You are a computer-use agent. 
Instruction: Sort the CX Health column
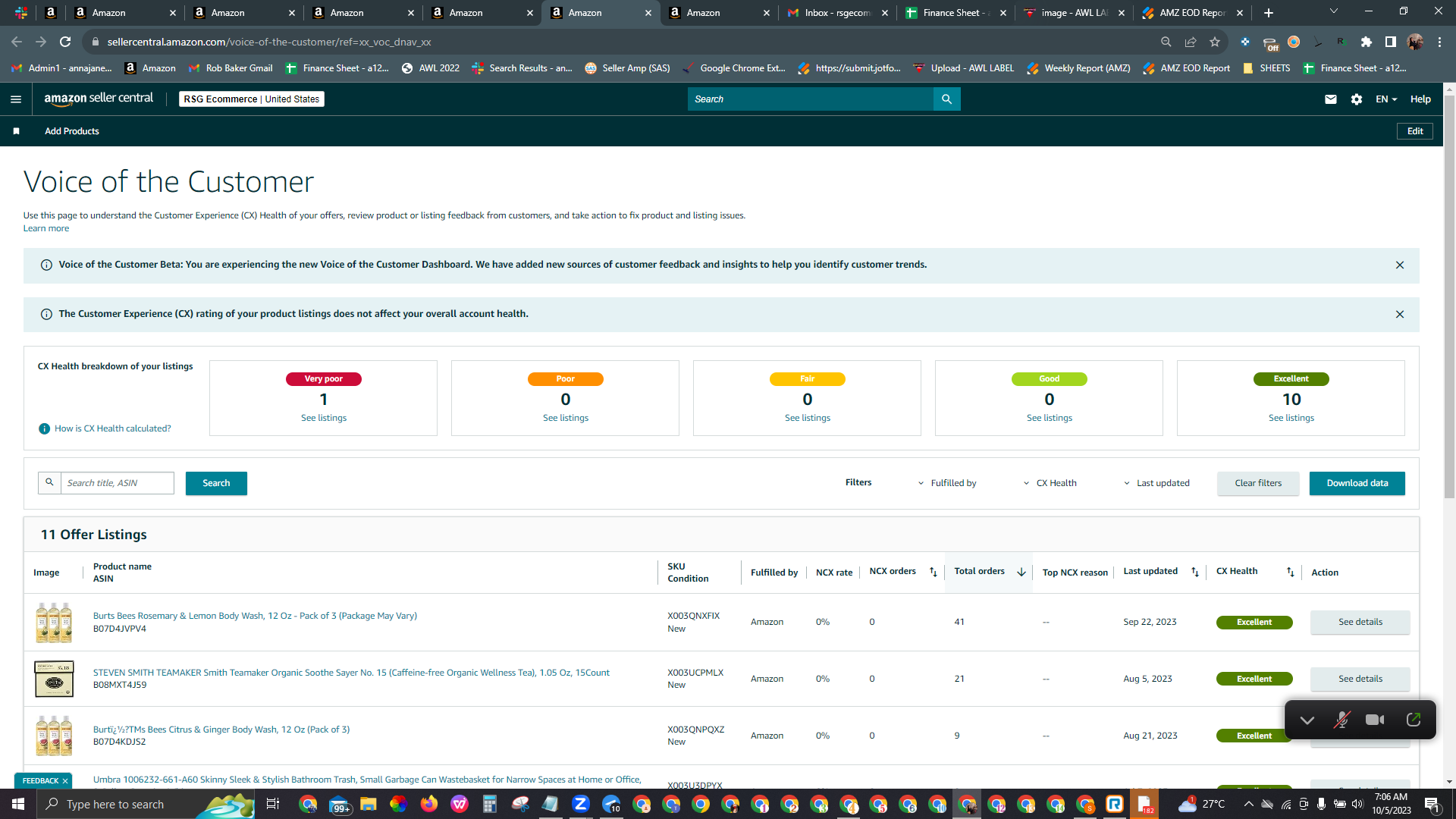[x=1291, y=572]
